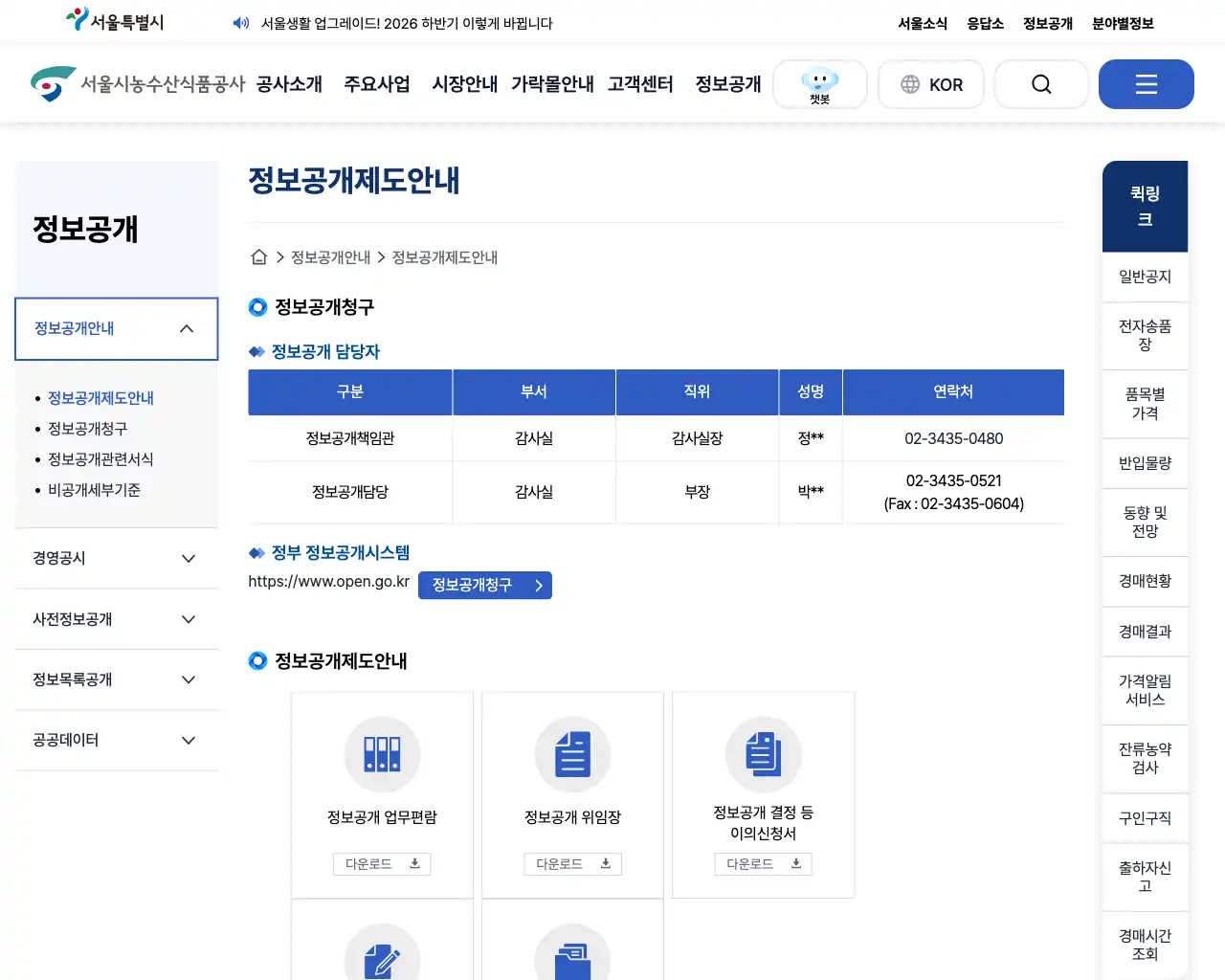Open the blue hamburger menu button
The width and height of the screenshot is (1225, 980).
point(1147,84)
